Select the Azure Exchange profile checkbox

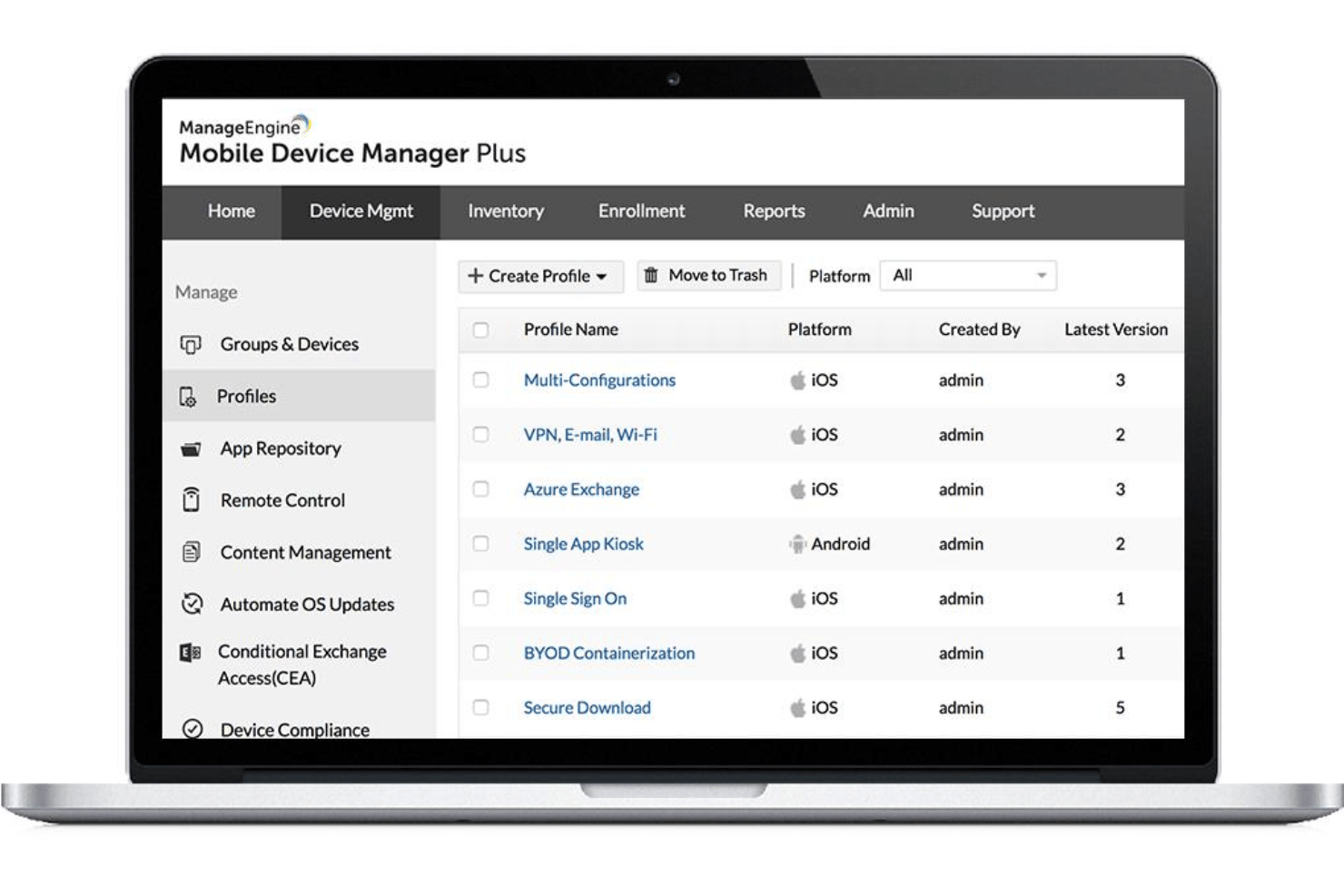click(x=481, y=489)
